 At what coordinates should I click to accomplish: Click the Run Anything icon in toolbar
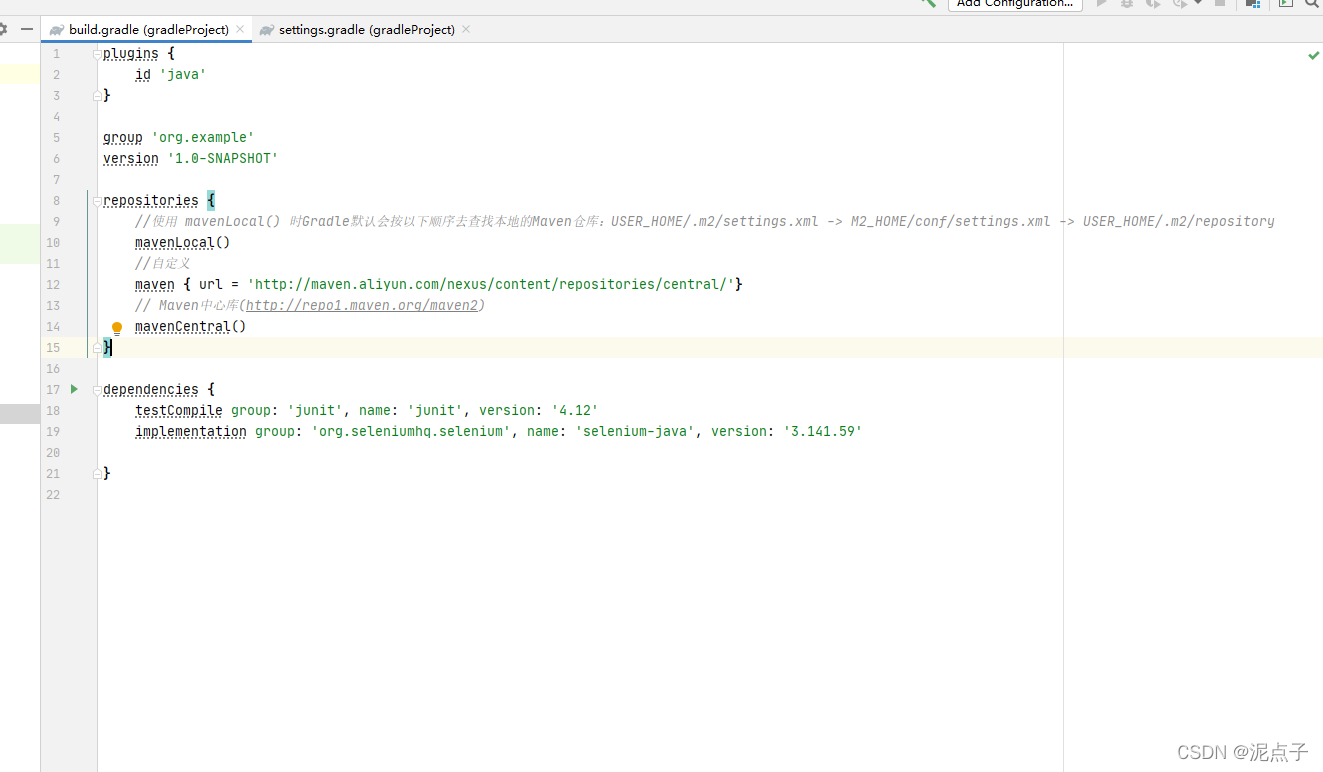click(x=1286, y=4)
